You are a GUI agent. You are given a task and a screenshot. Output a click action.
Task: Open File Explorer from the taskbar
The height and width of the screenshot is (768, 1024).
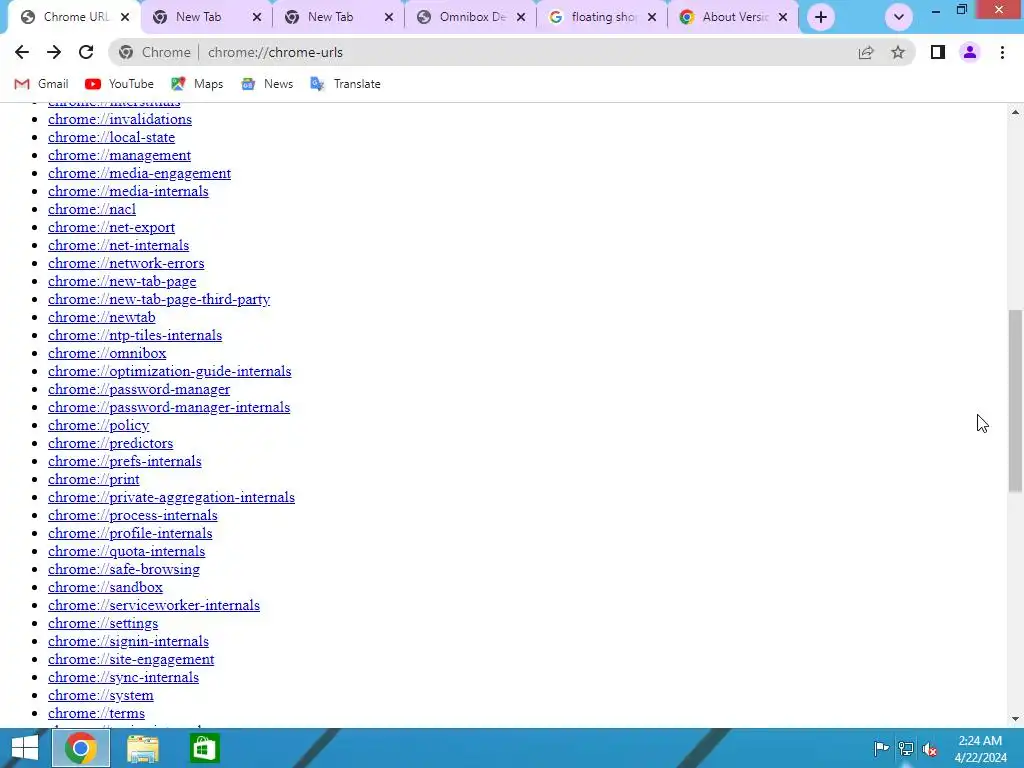click(142, 748)
